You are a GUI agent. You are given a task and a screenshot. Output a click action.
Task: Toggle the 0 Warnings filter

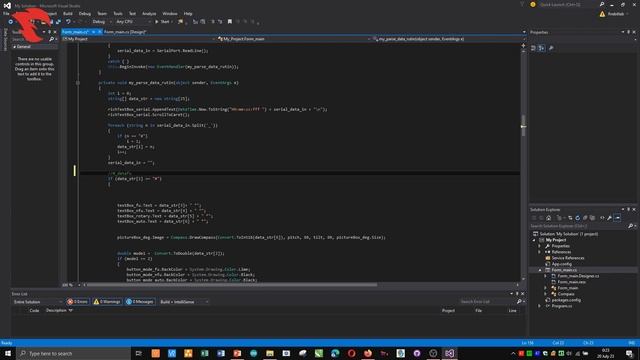coord(107,302)
